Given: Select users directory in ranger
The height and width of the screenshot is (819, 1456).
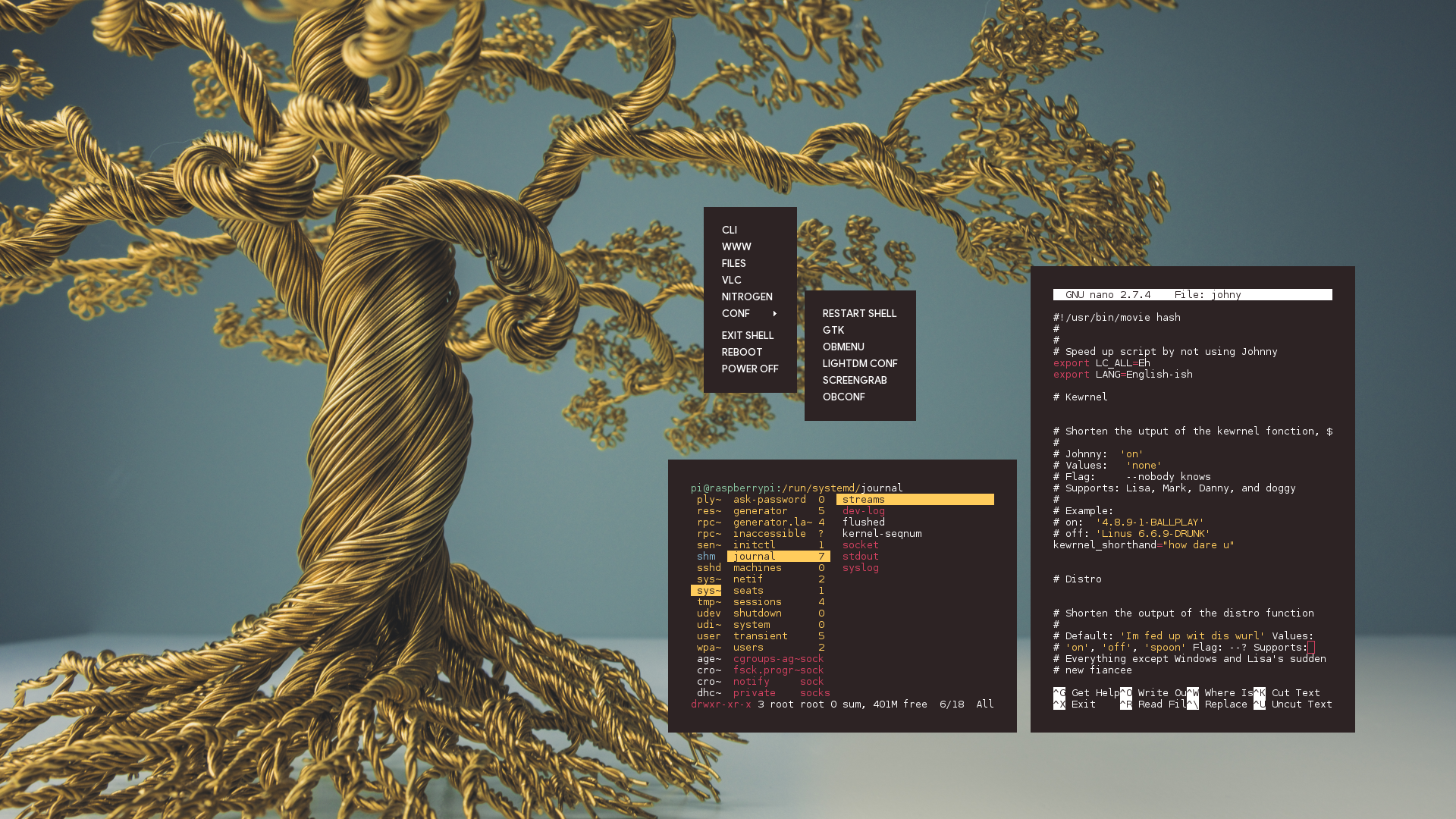Looking at the screenshot, I should click(x=779, y=647).
